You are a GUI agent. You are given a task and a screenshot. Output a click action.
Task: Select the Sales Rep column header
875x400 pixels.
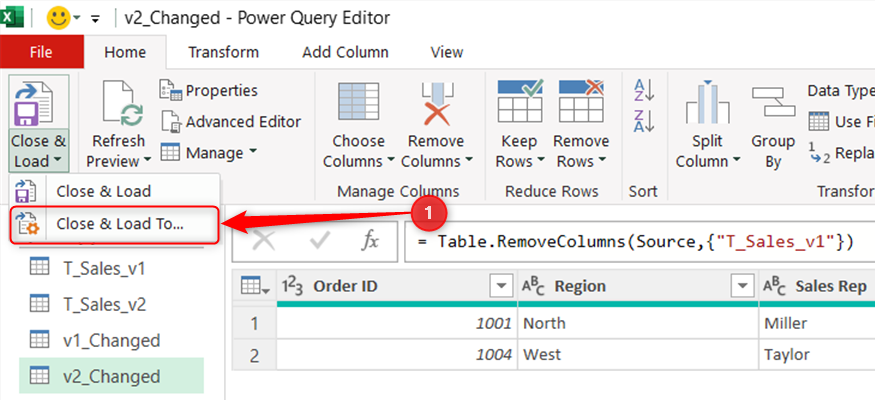817,287
